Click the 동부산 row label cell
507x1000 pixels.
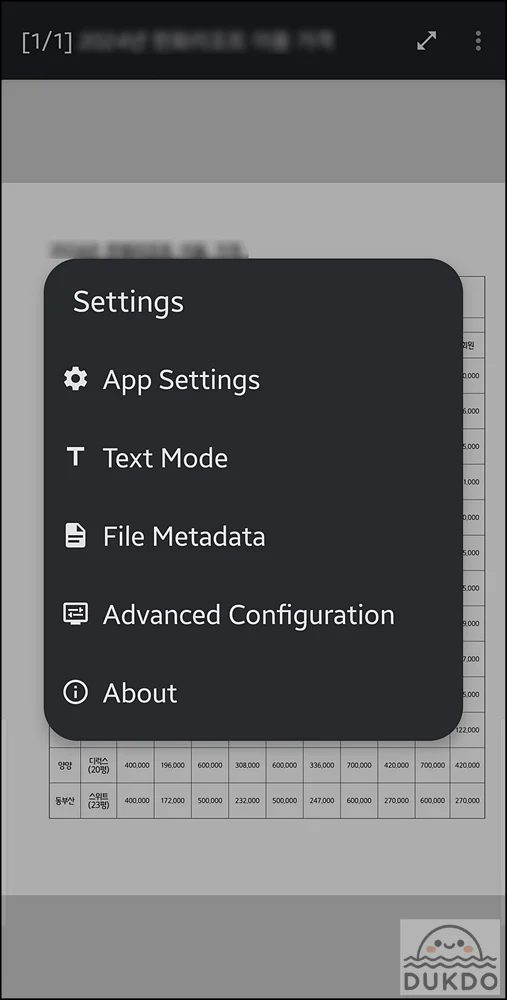tap(65, 800)
